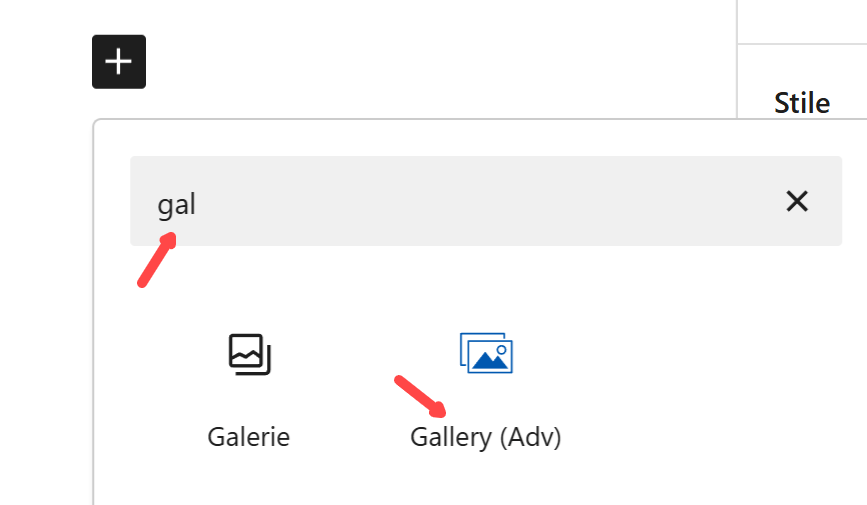The image size is (867, 505).
Task: Insert the Gallery (Adv) block icon
Action: (486, 353)
